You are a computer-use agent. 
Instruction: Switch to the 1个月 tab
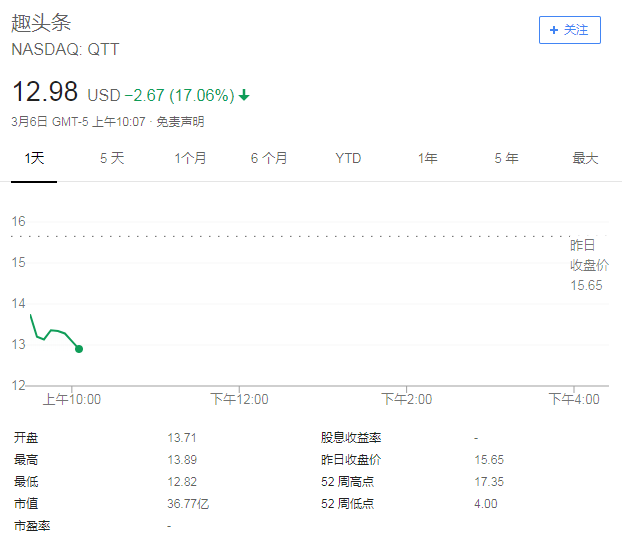click(x=190, y=158)
